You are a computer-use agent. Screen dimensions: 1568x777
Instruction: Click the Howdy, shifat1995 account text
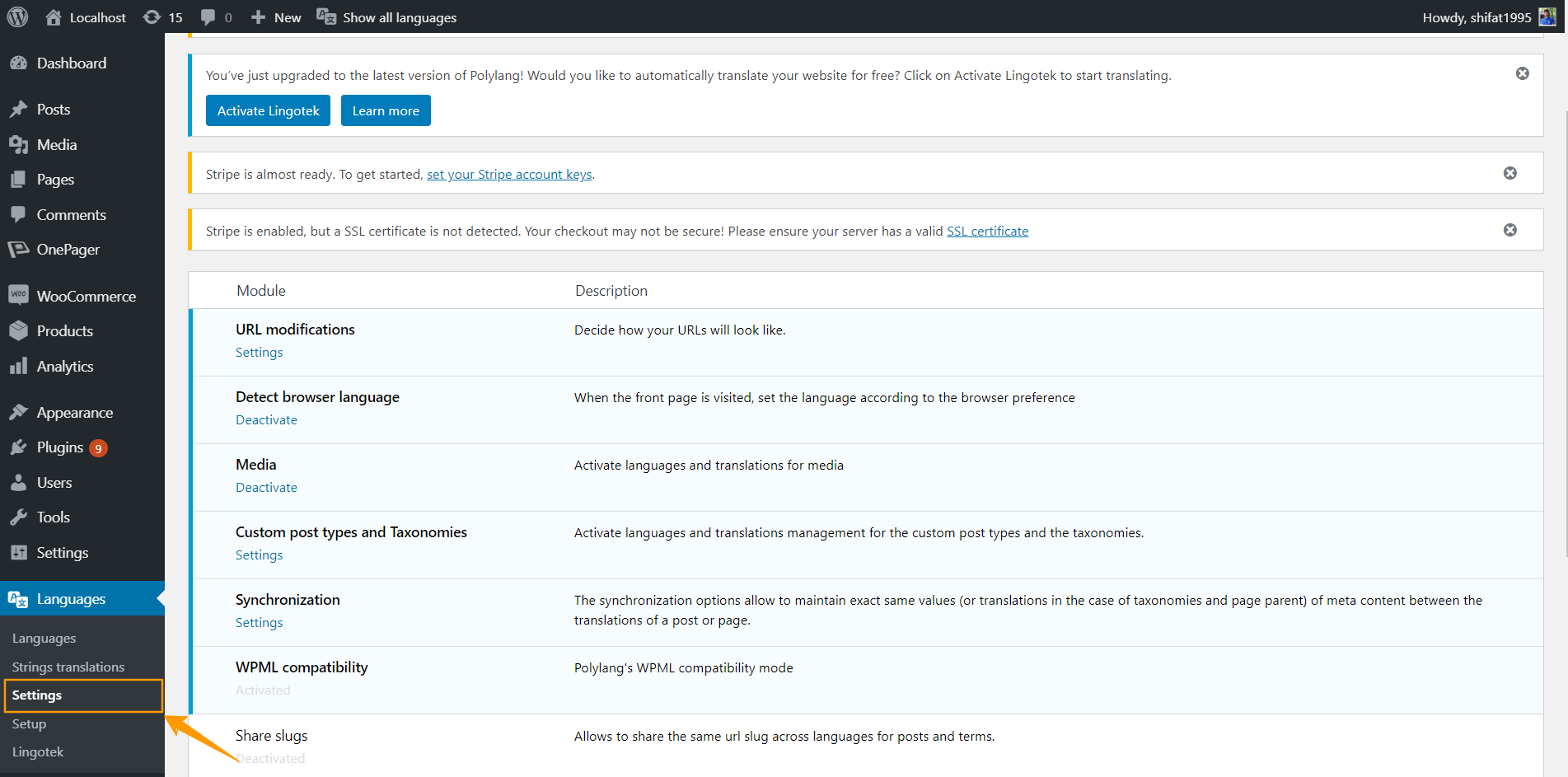point(1477,17)
